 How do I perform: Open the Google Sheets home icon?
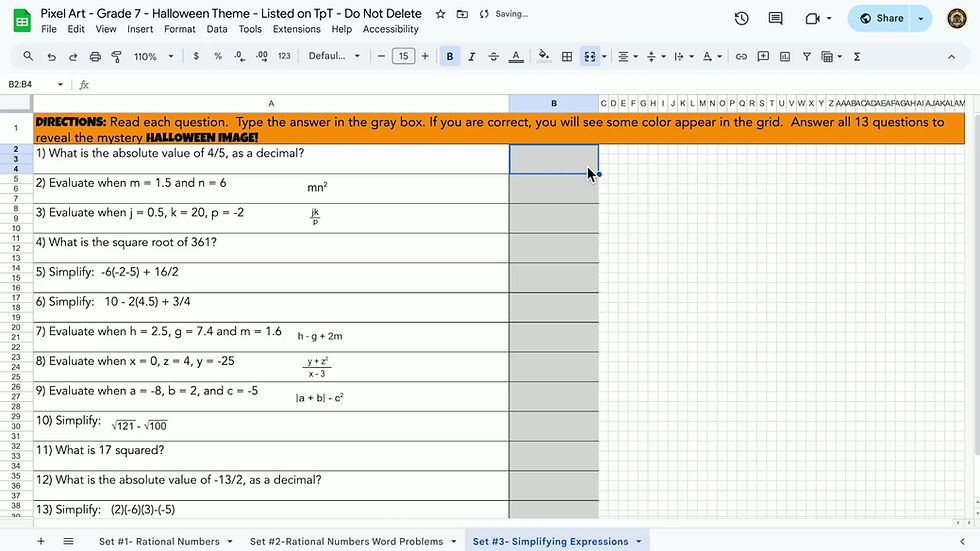(x=22, y=21)
